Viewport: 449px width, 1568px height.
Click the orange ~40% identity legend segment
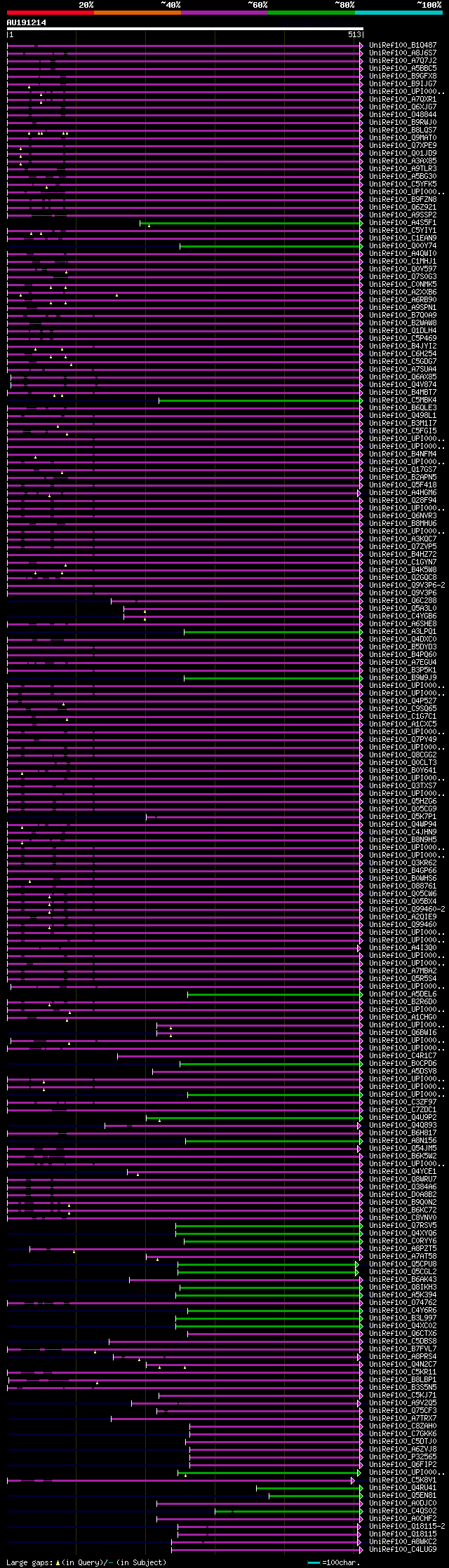(137, 13)
